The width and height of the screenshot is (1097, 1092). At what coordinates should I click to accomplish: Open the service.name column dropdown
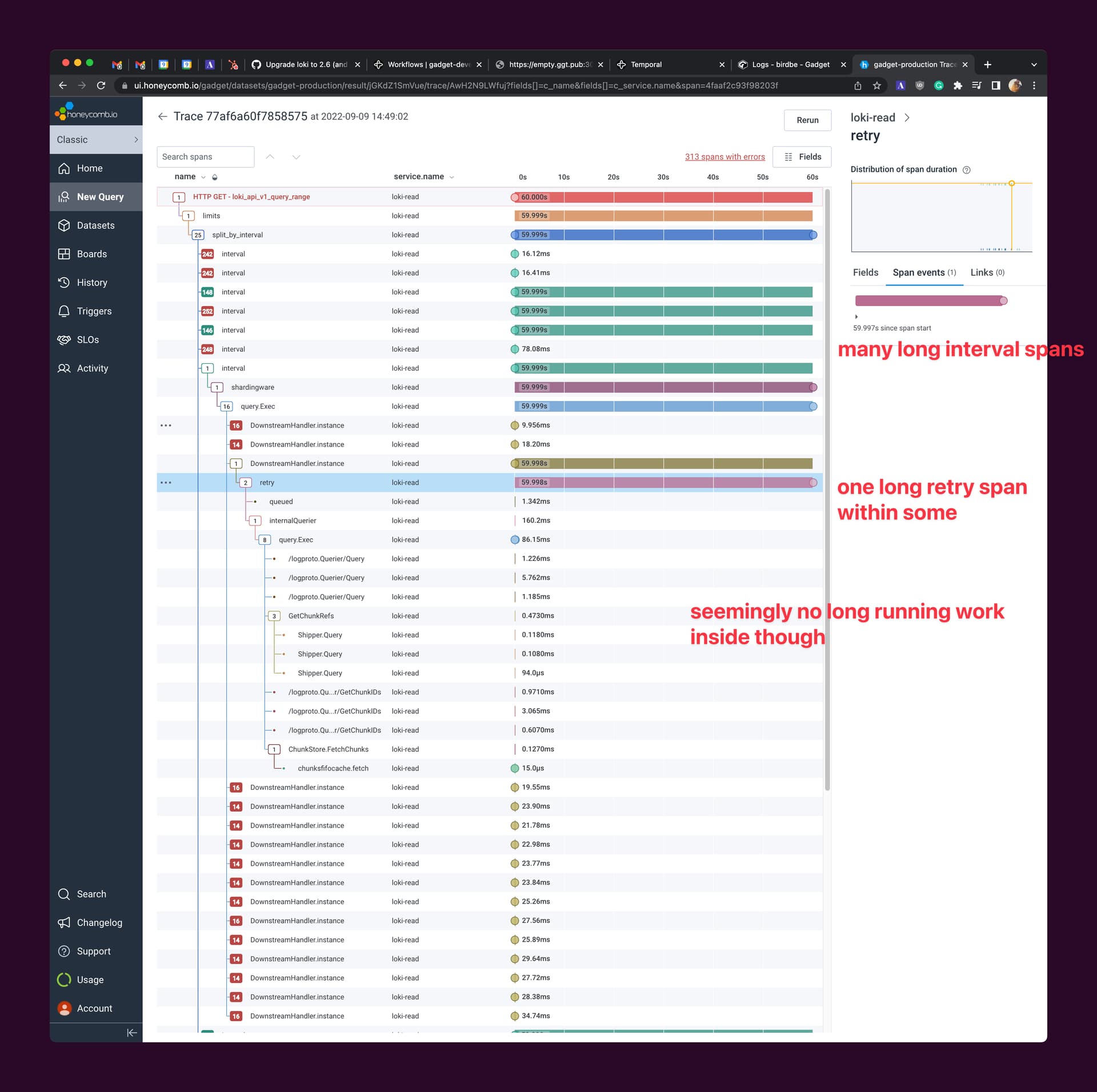[452, 177]
